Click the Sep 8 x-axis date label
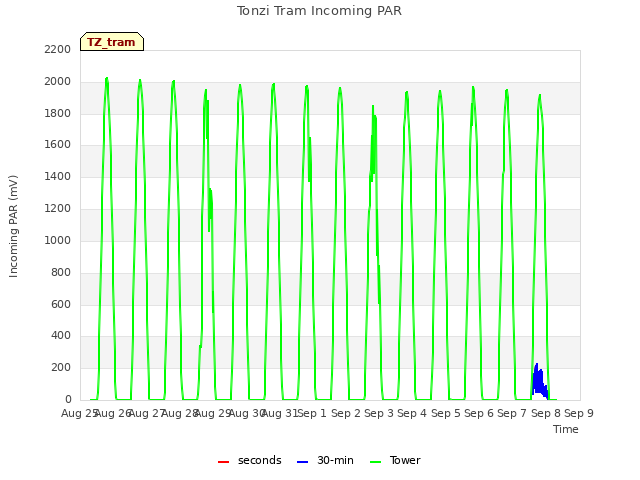This screenshot has height=480, width=640. click(546, 413)
